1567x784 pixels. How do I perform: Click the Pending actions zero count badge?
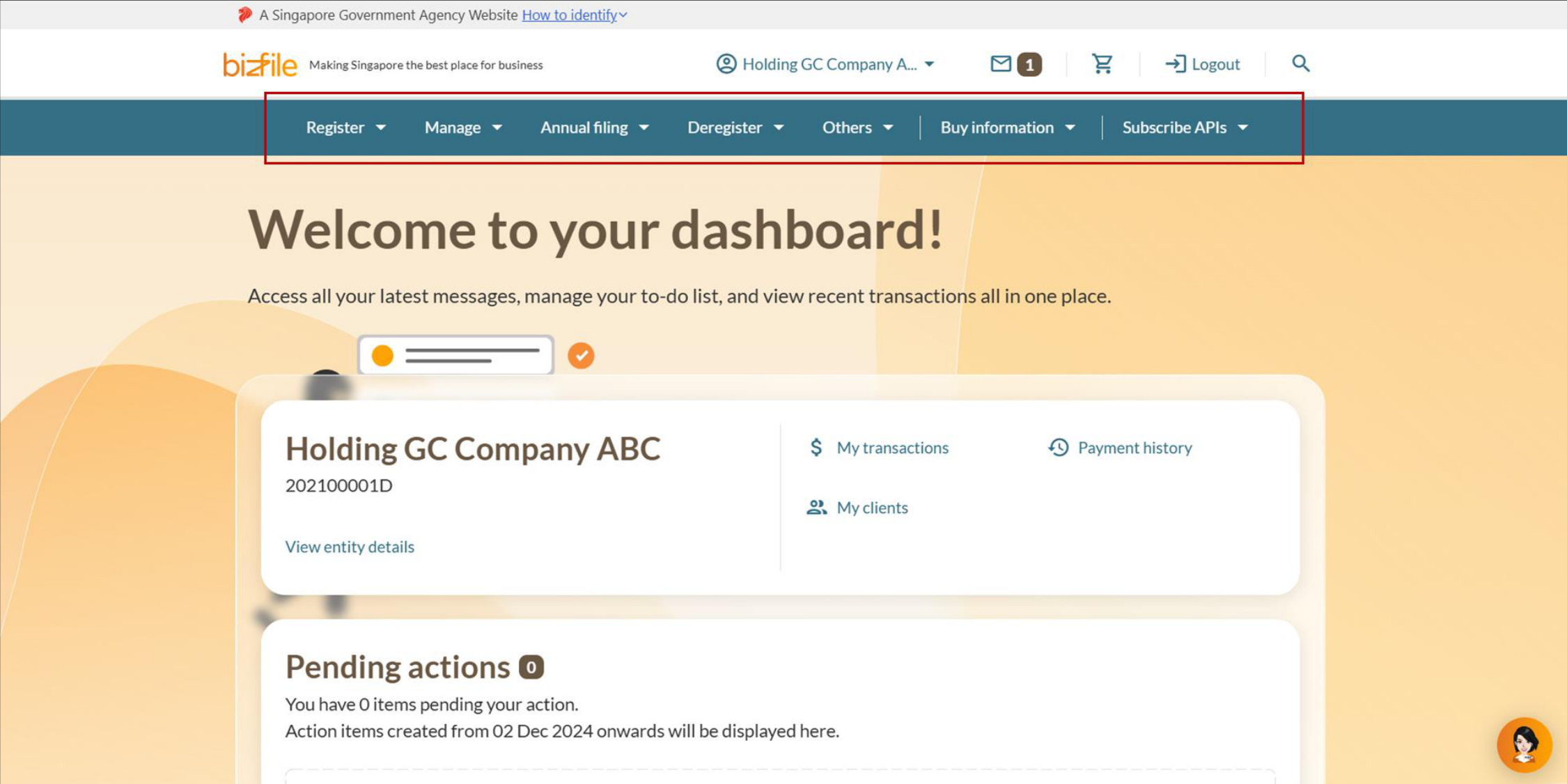531,667
